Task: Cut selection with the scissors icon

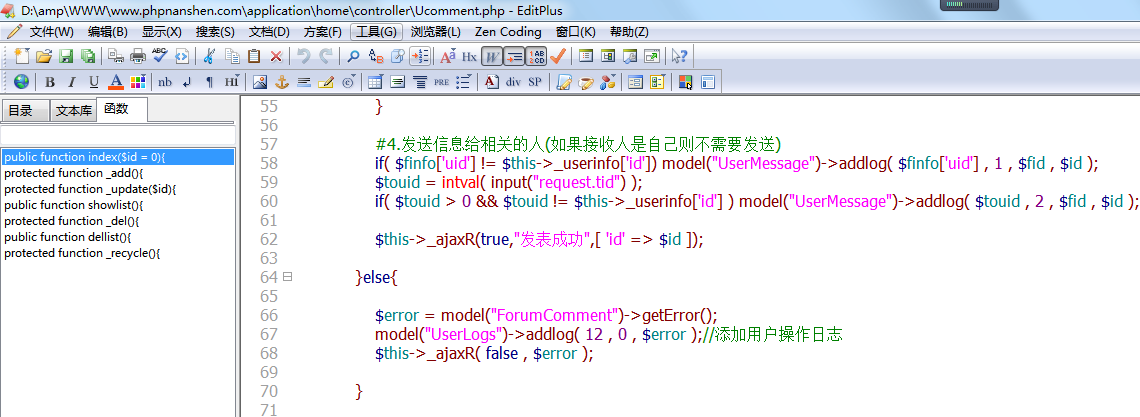Action: tap(210, 56)
